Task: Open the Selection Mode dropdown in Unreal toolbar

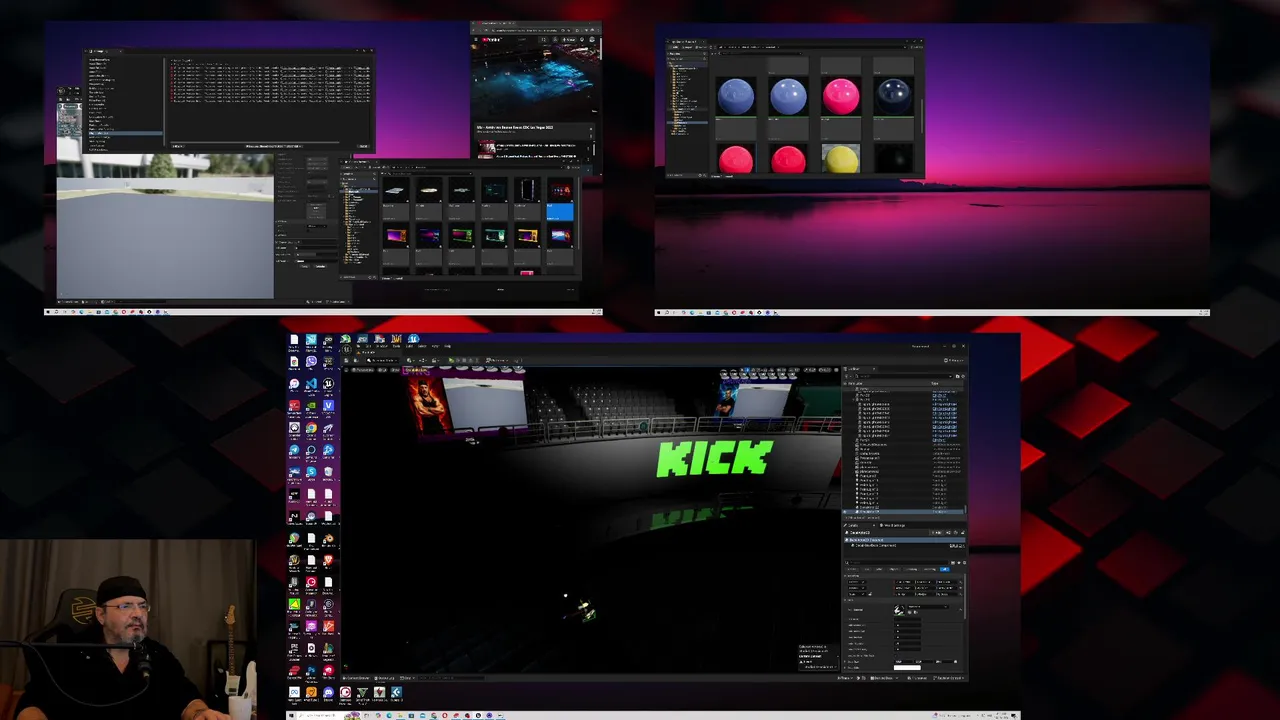Action: pos(383,360)
